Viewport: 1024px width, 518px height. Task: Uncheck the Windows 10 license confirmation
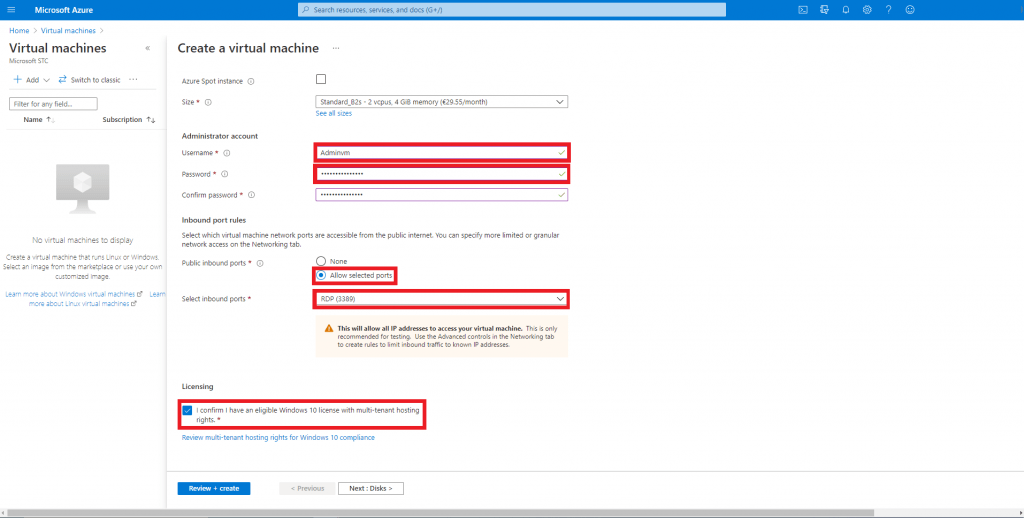click(x=188, y=410)
